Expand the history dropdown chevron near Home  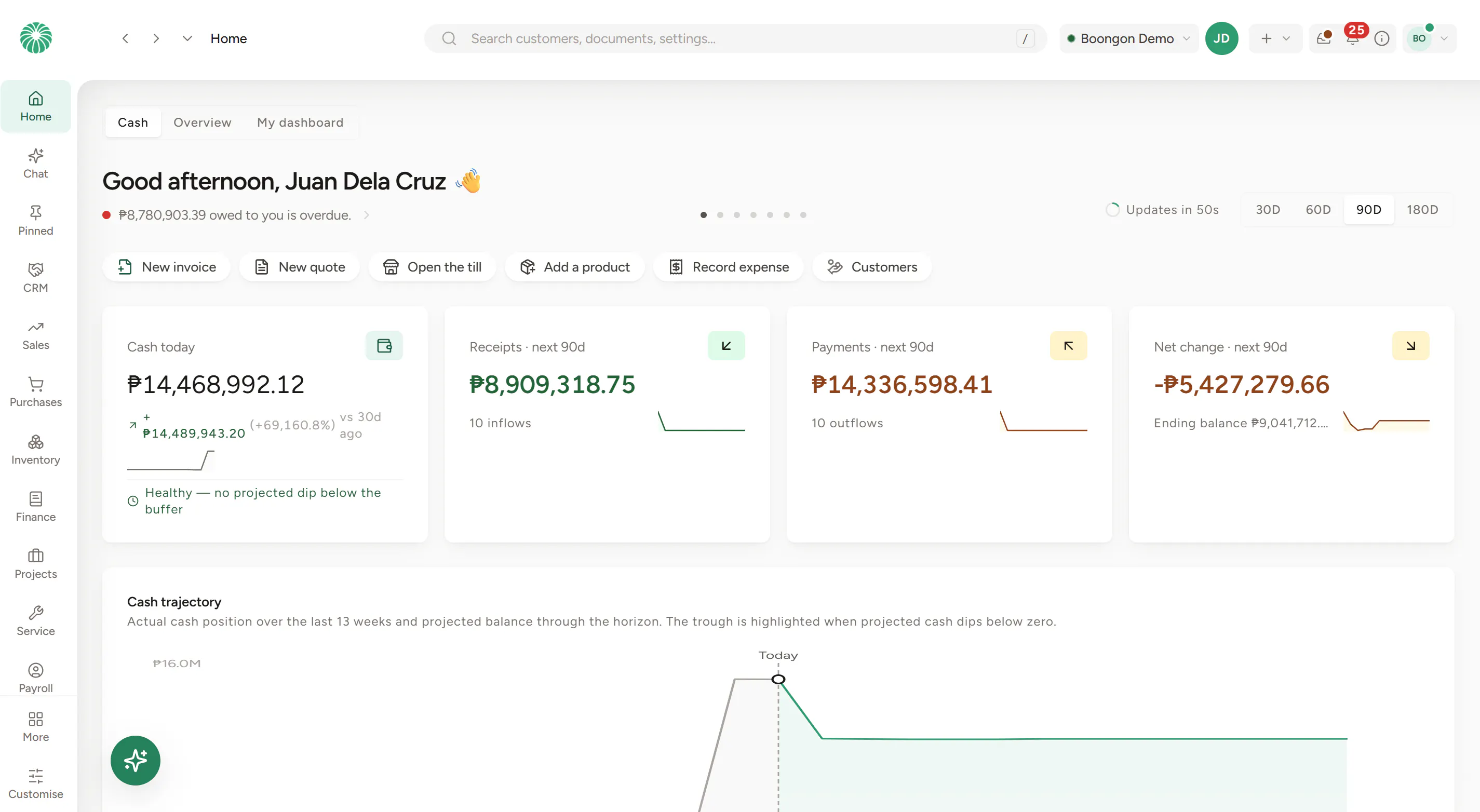tap(187, 38)
